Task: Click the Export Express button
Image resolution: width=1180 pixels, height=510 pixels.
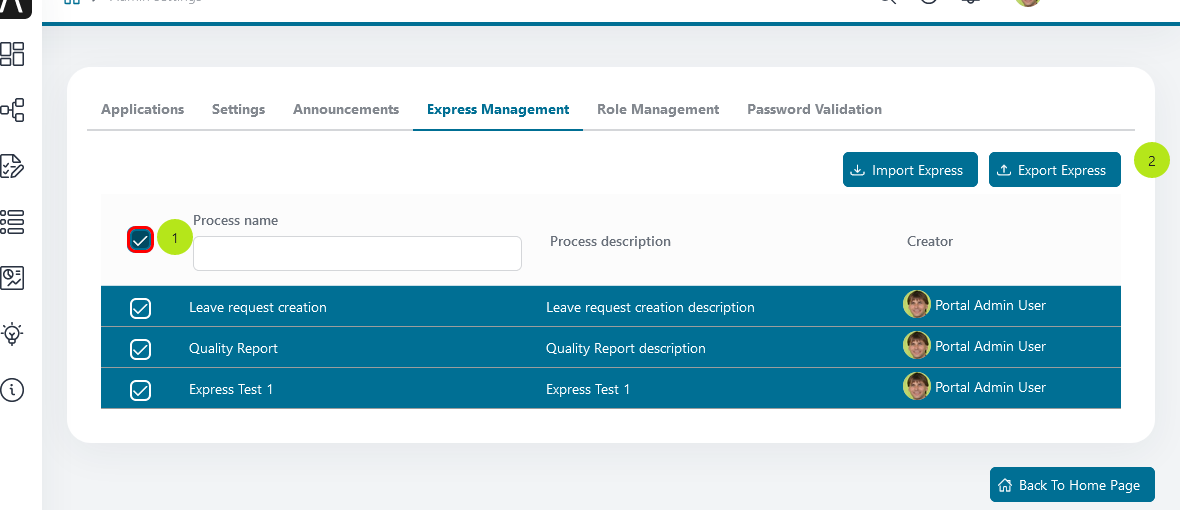Action: (x=1054, y=170)
